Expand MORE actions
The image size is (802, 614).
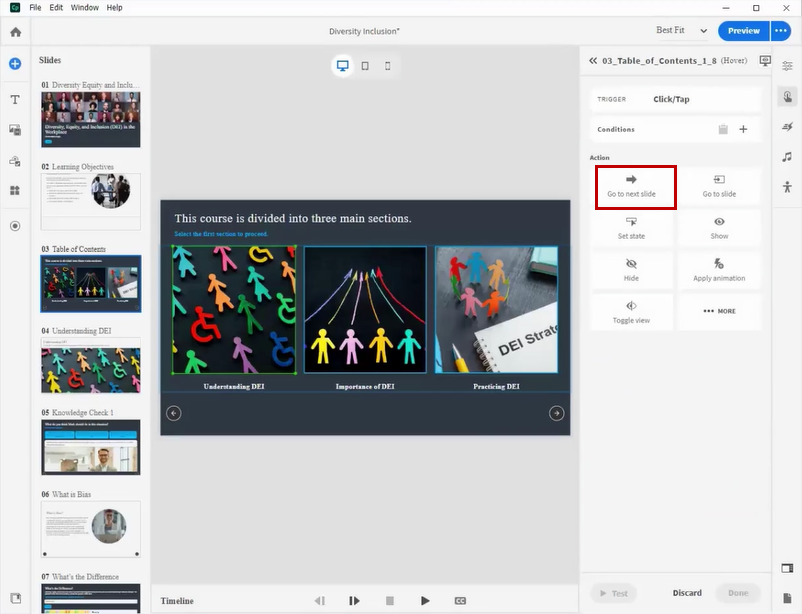coord(719,311)
